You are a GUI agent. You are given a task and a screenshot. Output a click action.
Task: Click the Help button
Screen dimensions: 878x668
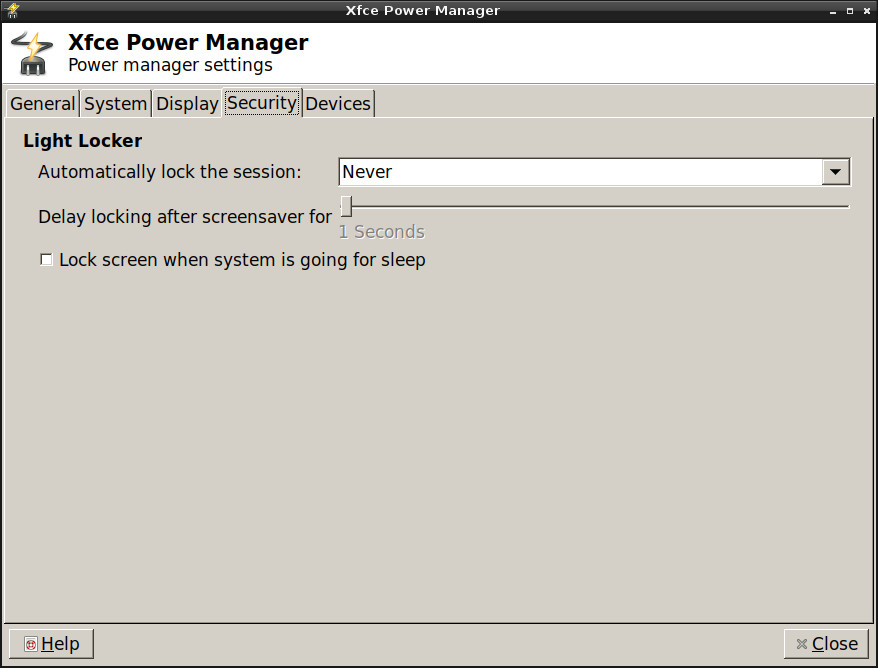click(51, 644)
